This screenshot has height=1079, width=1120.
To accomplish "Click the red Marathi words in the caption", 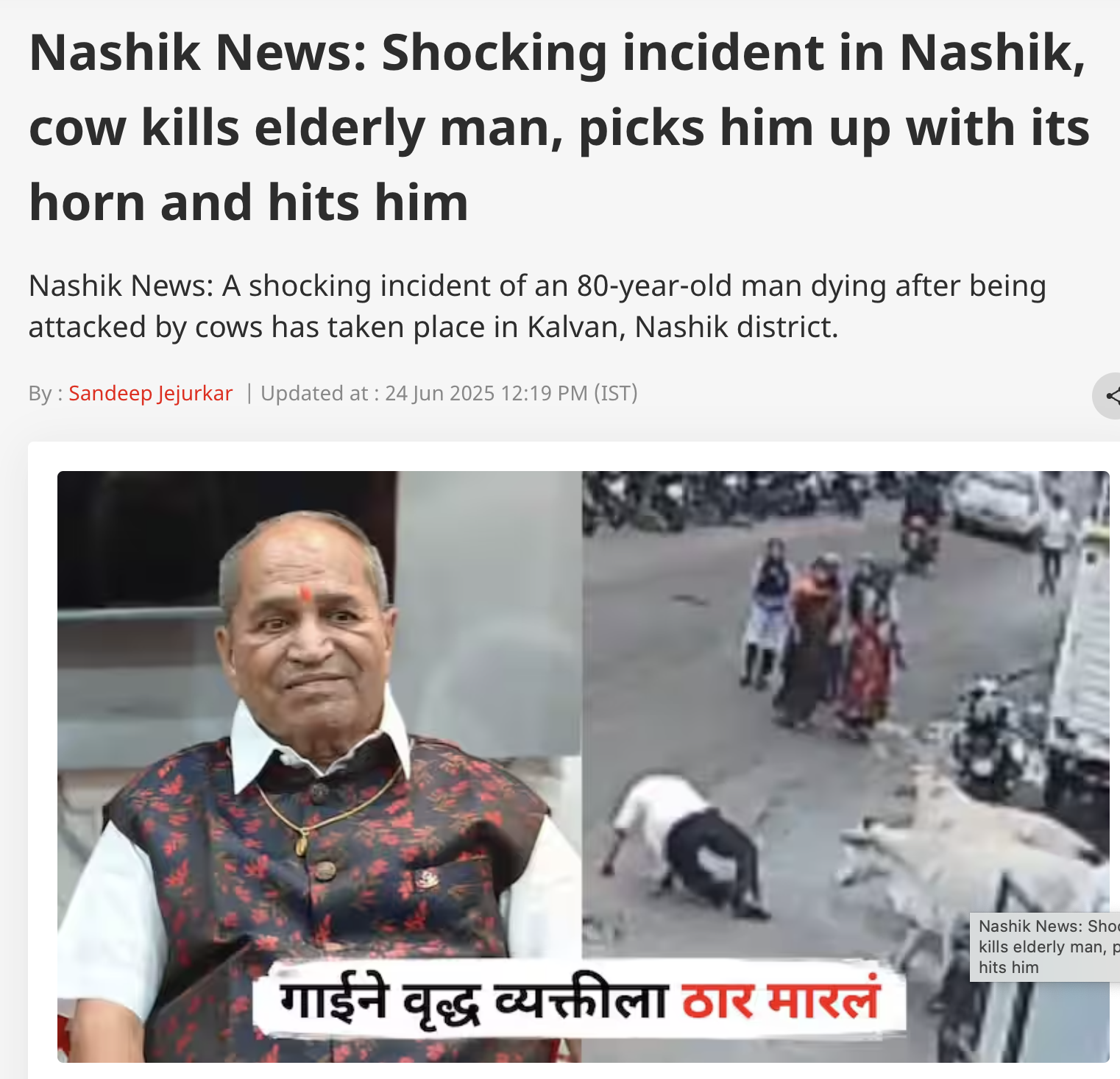I will point(781,1000).
